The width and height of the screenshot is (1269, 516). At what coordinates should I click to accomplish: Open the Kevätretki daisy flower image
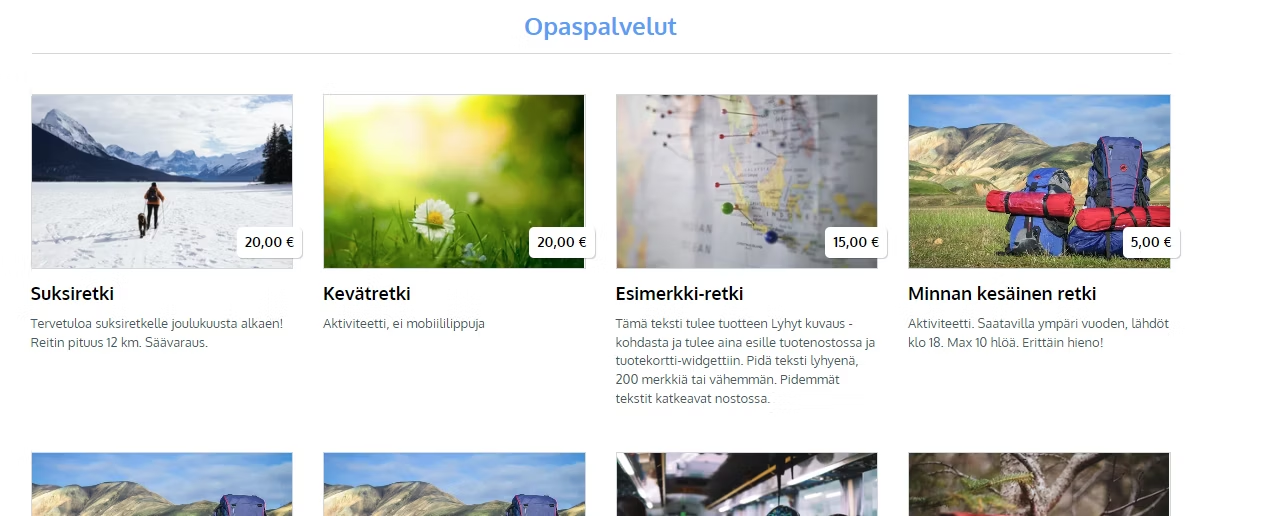click(454, 181)
